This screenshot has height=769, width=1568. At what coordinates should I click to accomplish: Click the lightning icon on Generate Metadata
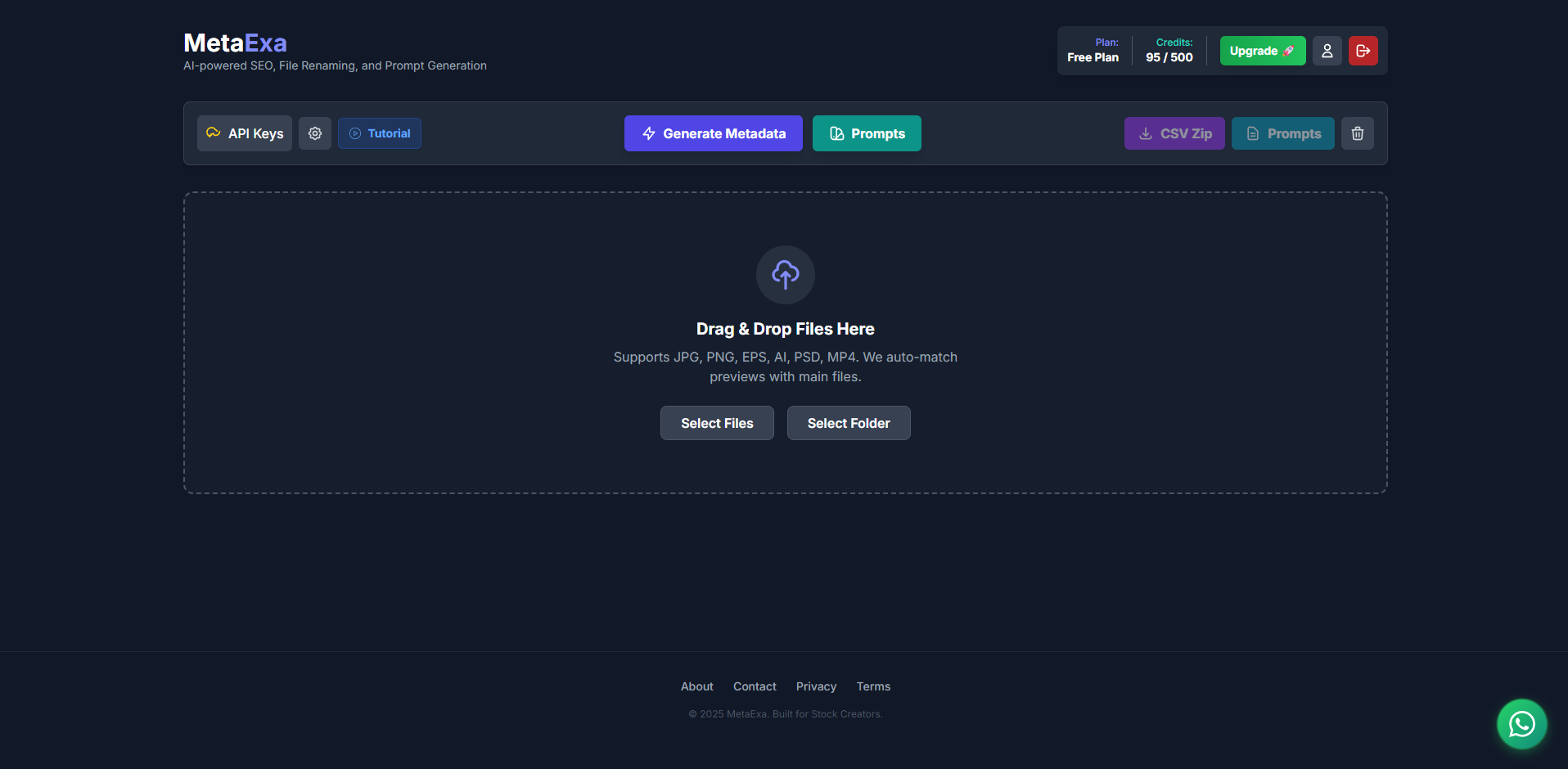(649, 133)
